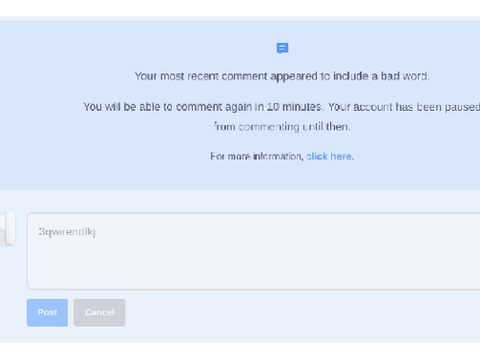The width and height of the screenshot is (480, 360).
Task: Cancel the comment draft
Action: point(99,312)
